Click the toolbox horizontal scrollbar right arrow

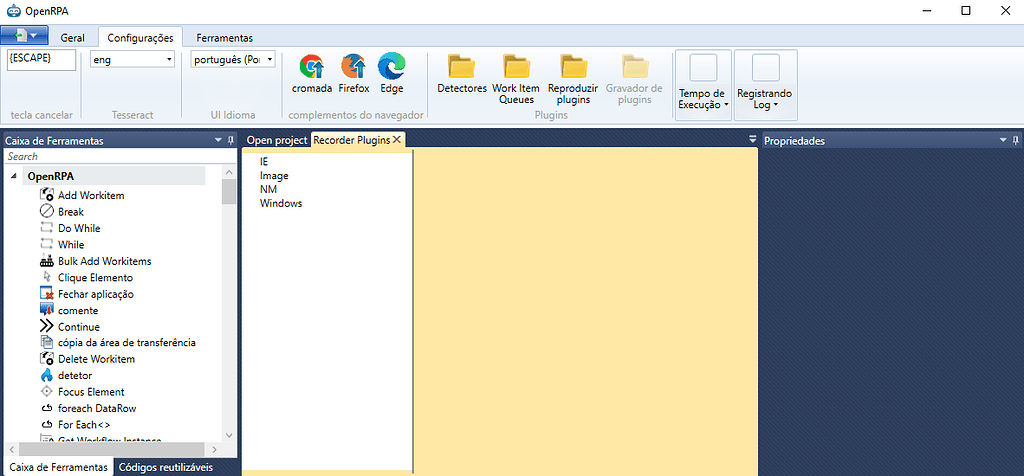(x=215, y=449)
